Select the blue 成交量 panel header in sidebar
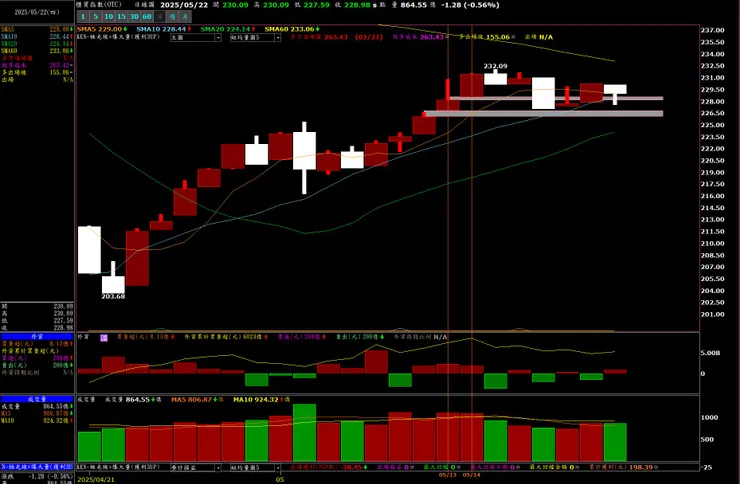 (x=37, y=399)
